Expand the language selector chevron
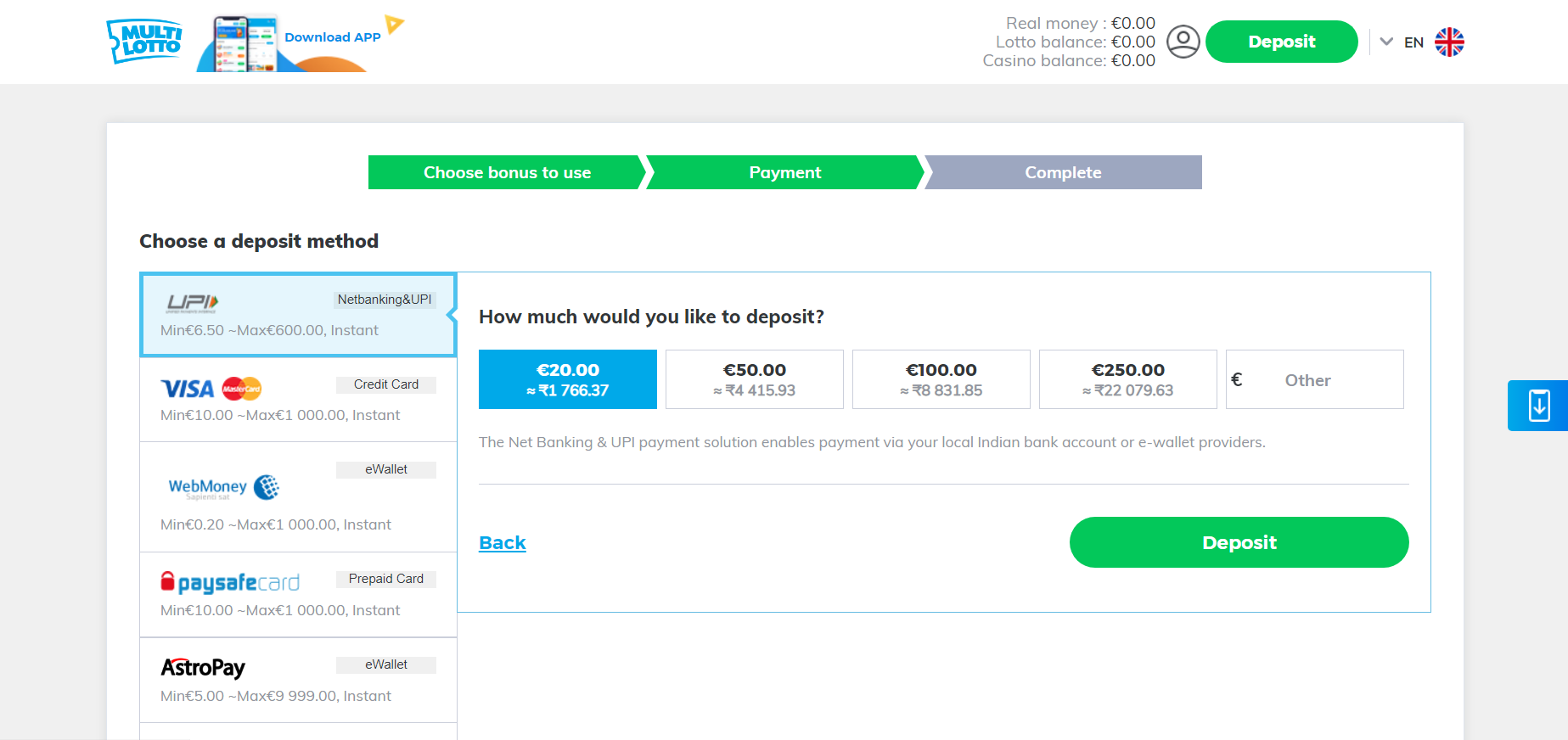1568x740 pixels. click(1387, 41)
